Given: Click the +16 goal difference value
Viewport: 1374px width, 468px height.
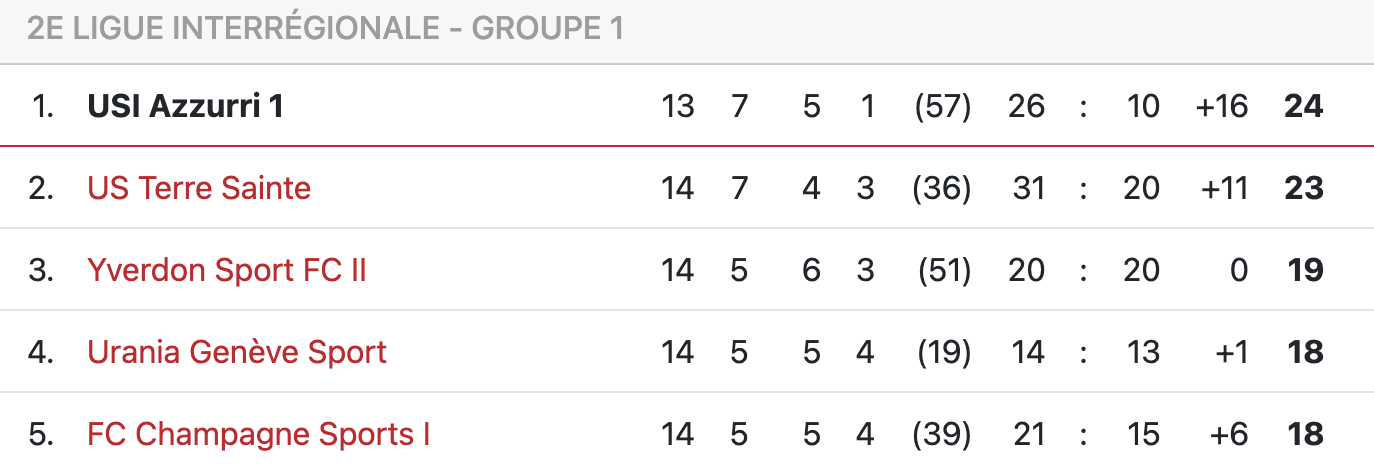Looking at the screenshot, I should [1222, 106].
